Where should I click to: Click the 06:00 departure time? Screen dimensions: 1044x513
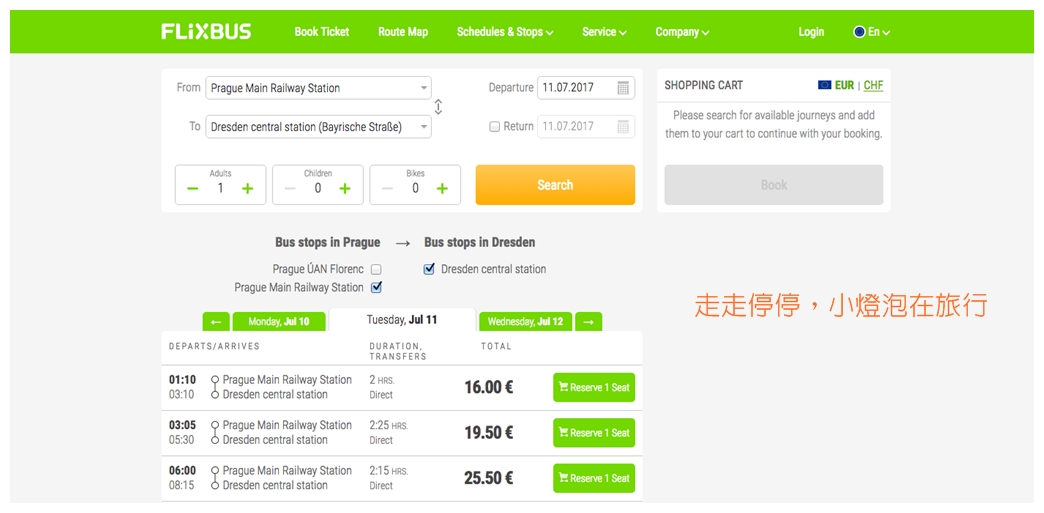pos(182,471)
